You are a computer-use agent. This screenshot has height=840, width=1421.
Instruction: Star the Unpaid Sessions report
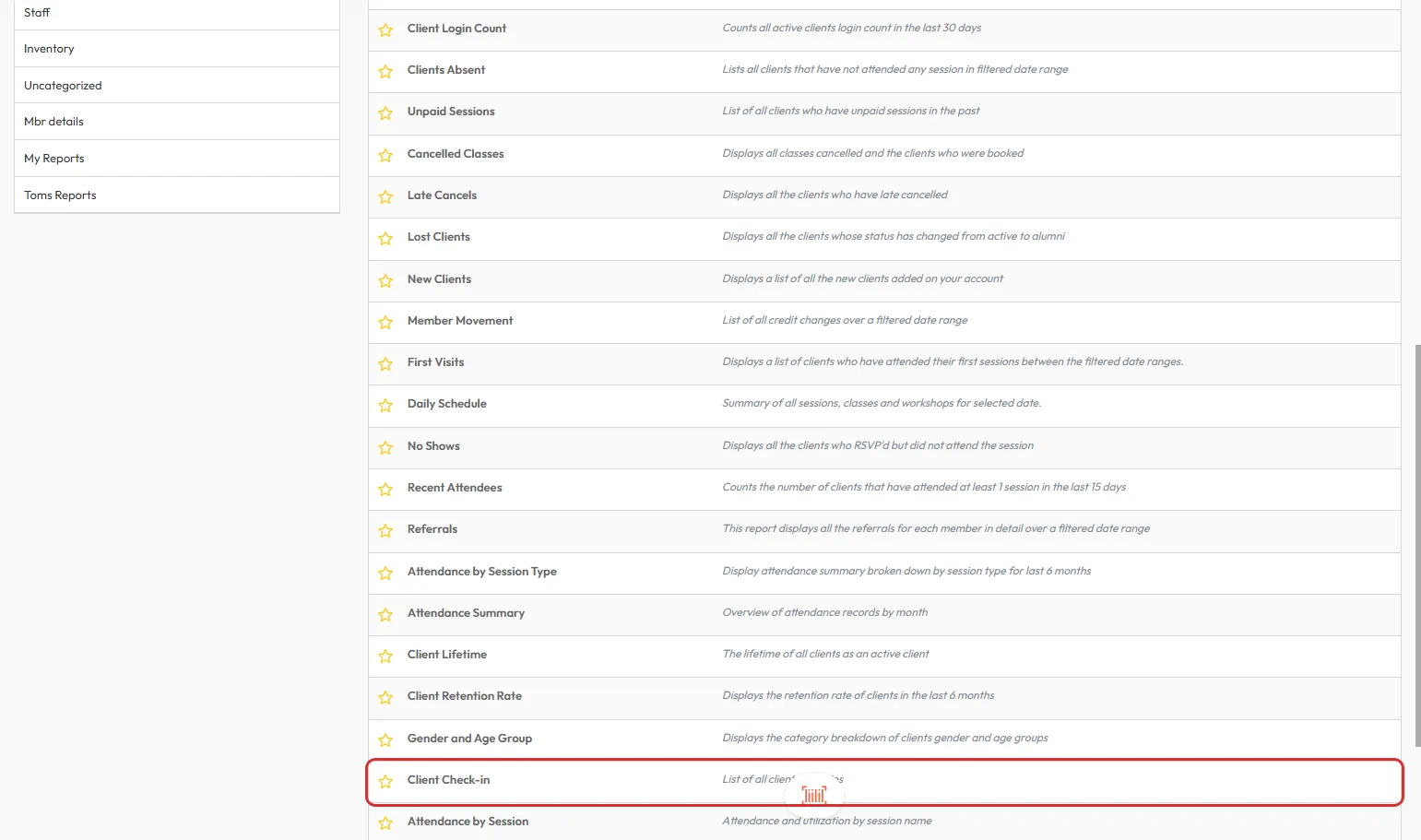pos(385,112)
